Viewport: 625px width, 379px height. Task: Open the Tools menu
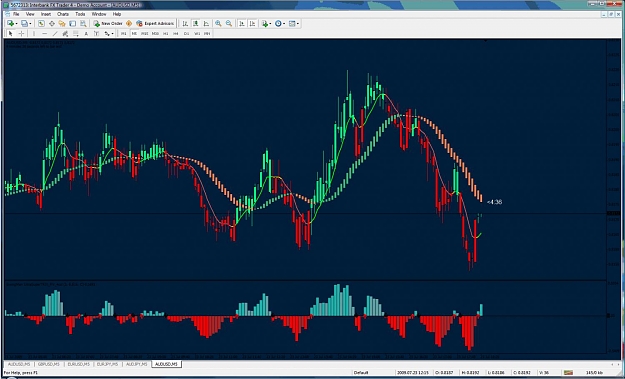(x=80, y=14)
